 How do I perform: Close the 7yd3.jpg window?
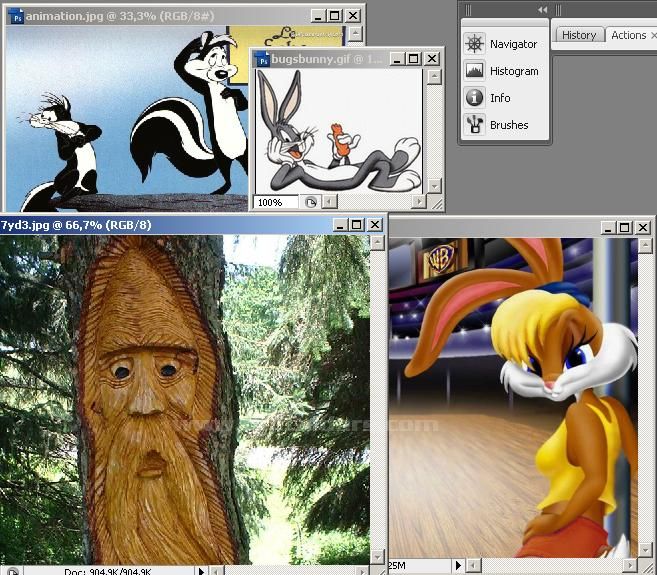(x=375, y=225)
